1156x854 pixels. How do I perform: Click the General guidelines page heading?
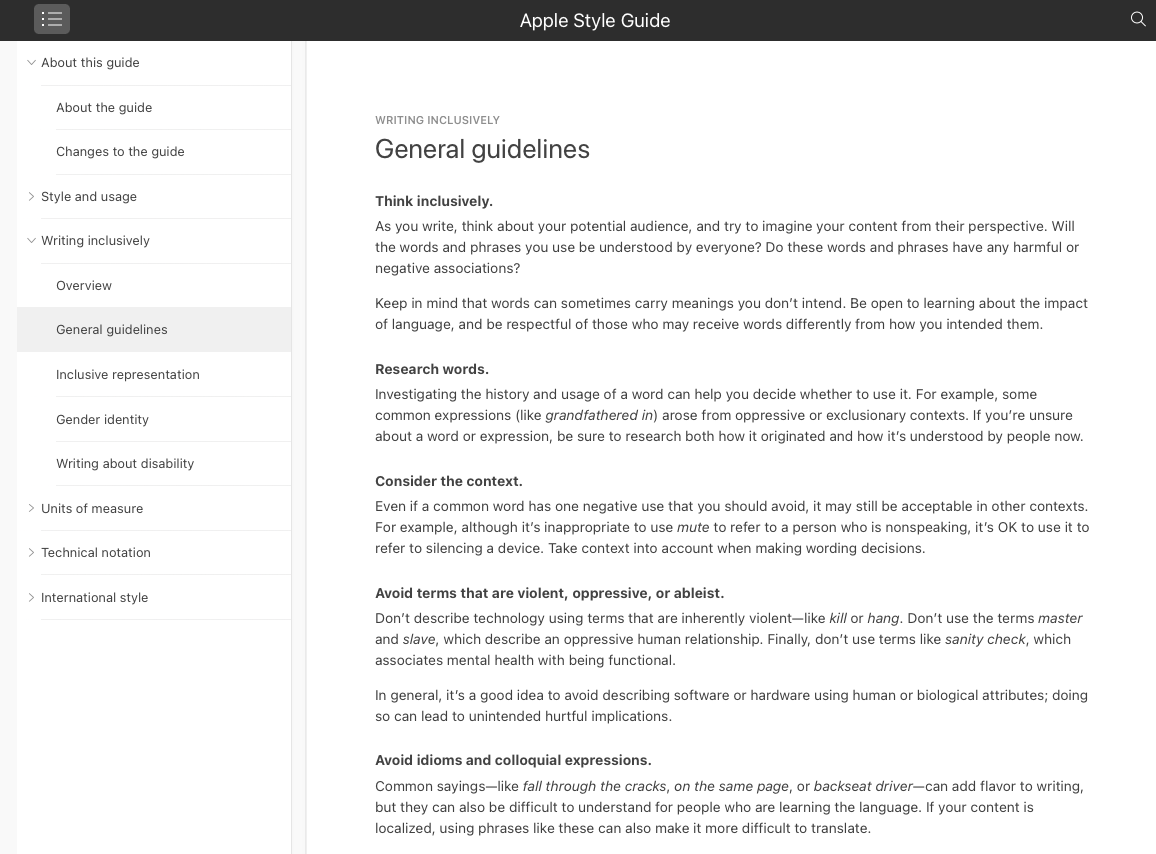482,150
